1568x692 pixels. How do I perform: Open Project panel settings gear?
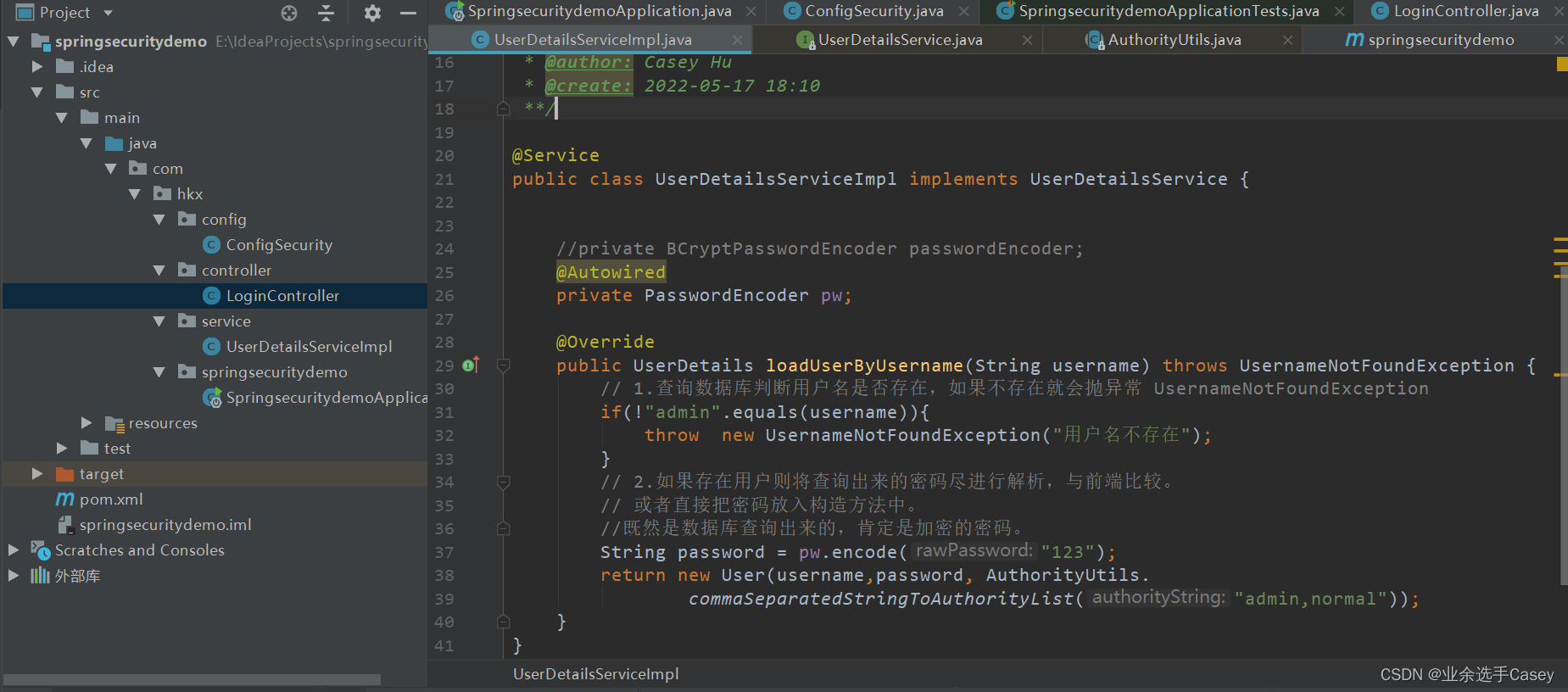click(372, 13)
